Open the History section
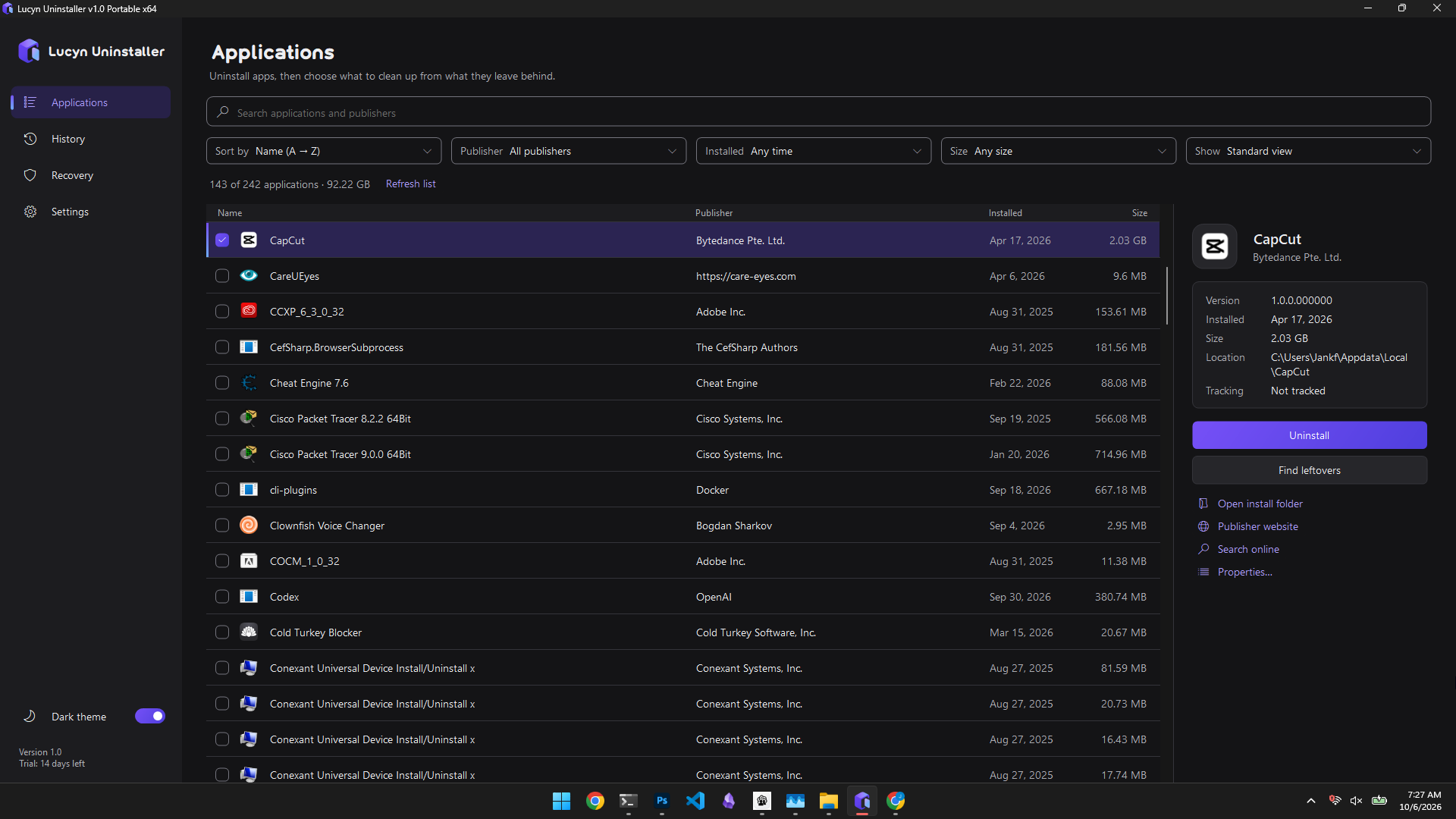The image size is (1456, 819). point(91,139)
